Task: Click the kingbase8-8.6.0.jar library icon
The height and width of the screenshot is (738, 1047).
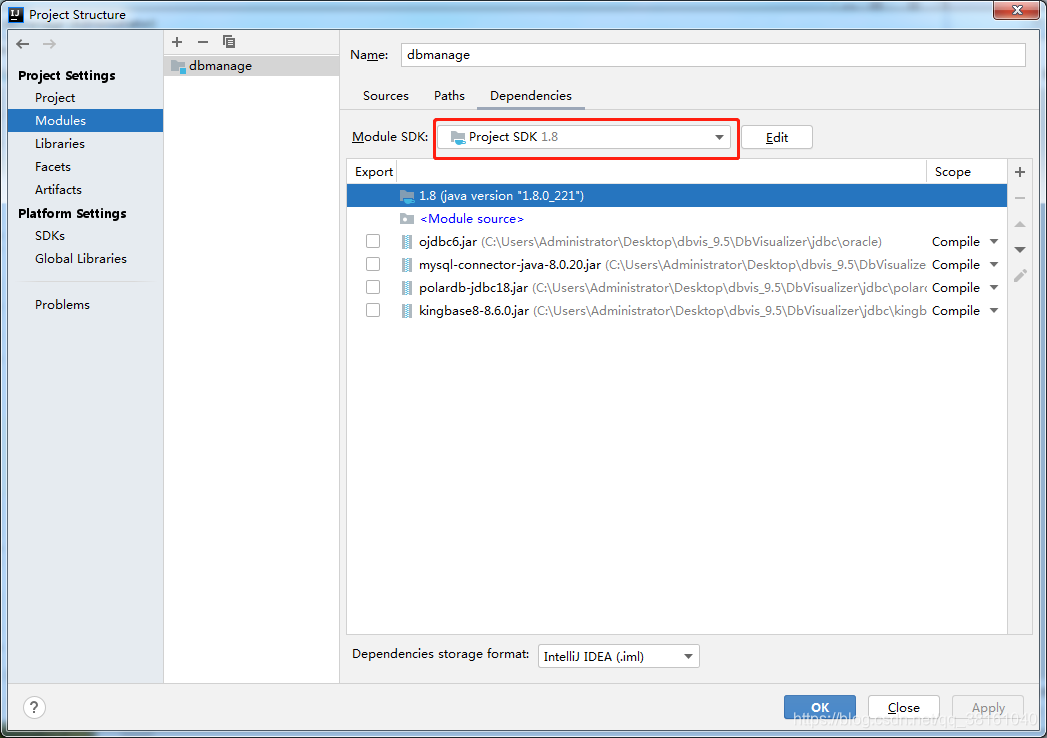Action: click(x=407, y=311)
